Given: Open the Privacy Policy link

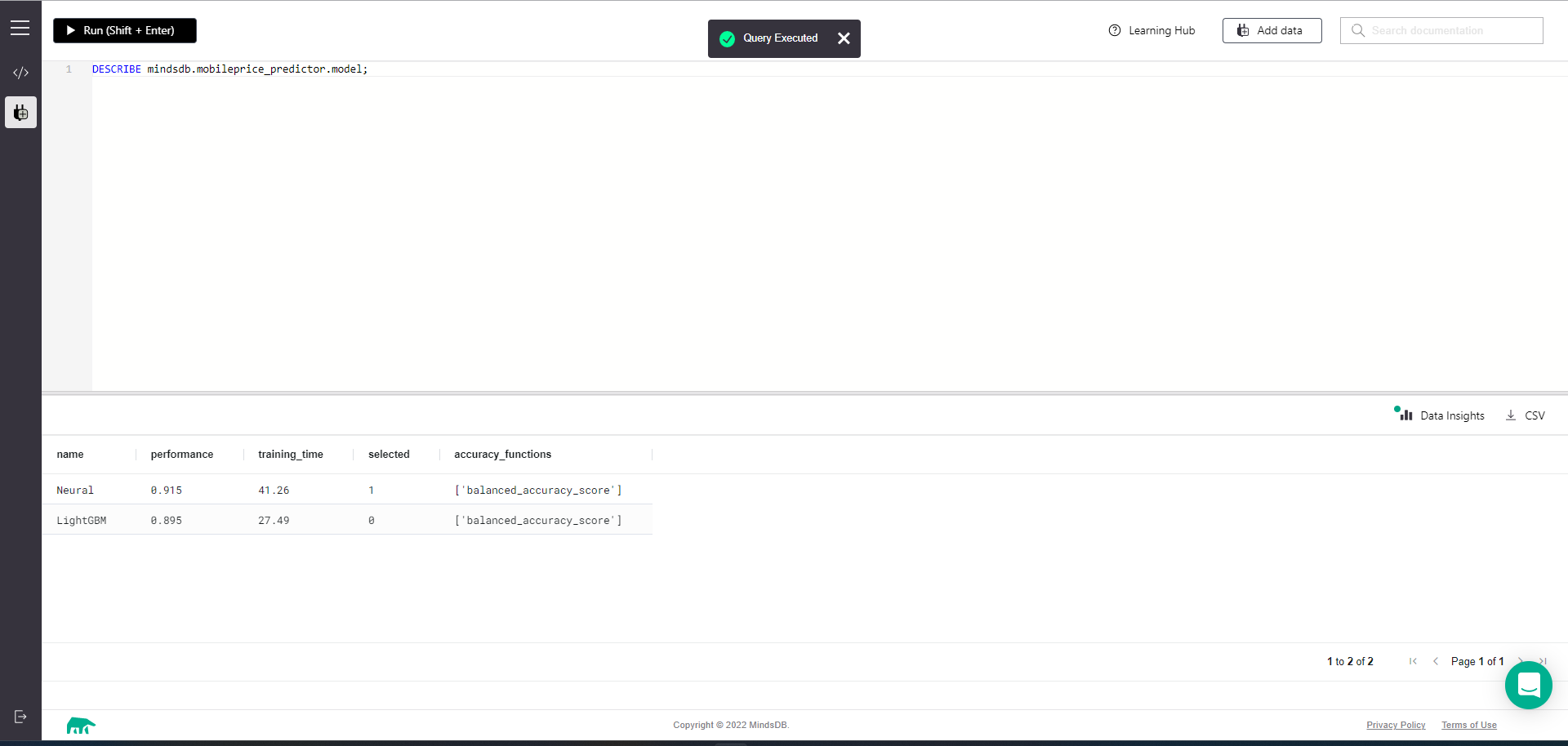Looking at the screenshot, I should click(1396, 725).
